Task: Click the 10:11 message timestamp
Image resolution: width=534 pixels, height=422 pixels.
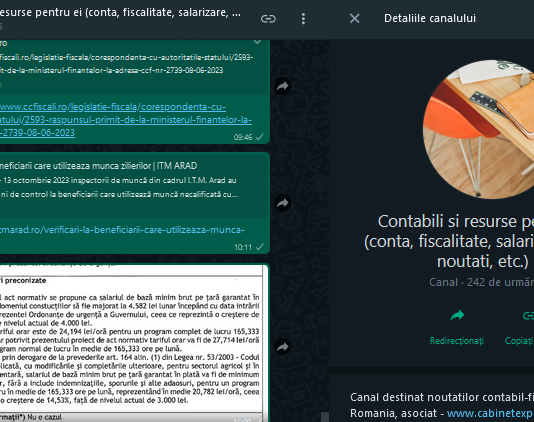Action: [x=243, y=247]
